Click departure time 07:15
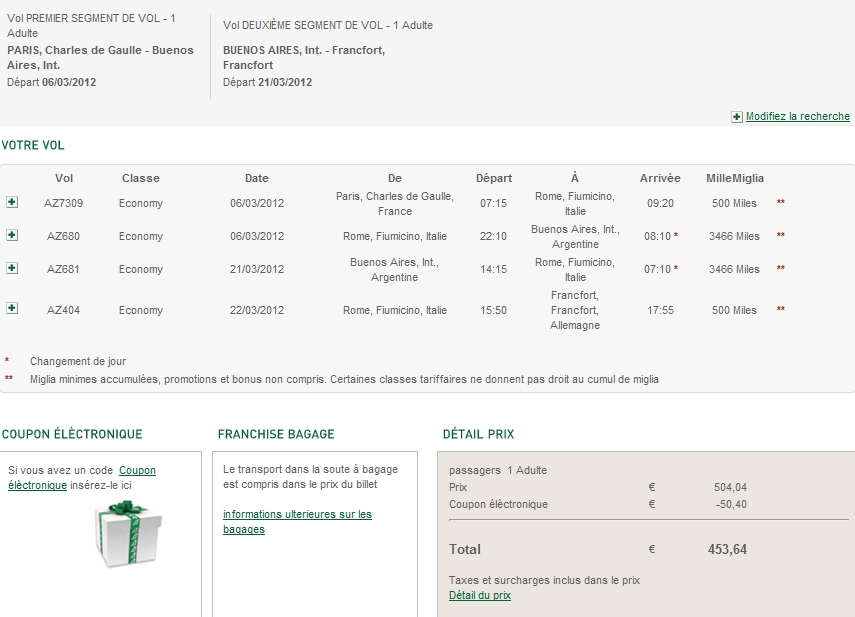This screenshot has width=855, height=617. (x=493, y=203)
